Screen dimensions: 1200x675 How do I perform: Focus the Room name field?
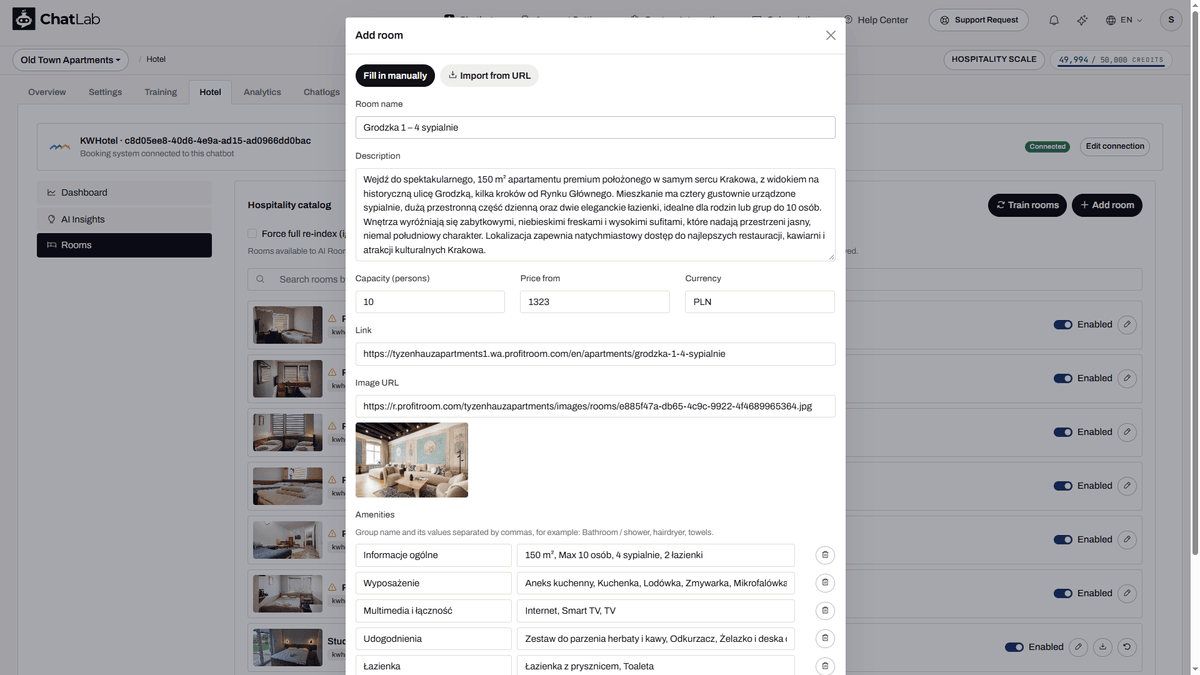(x=595, y=127)
